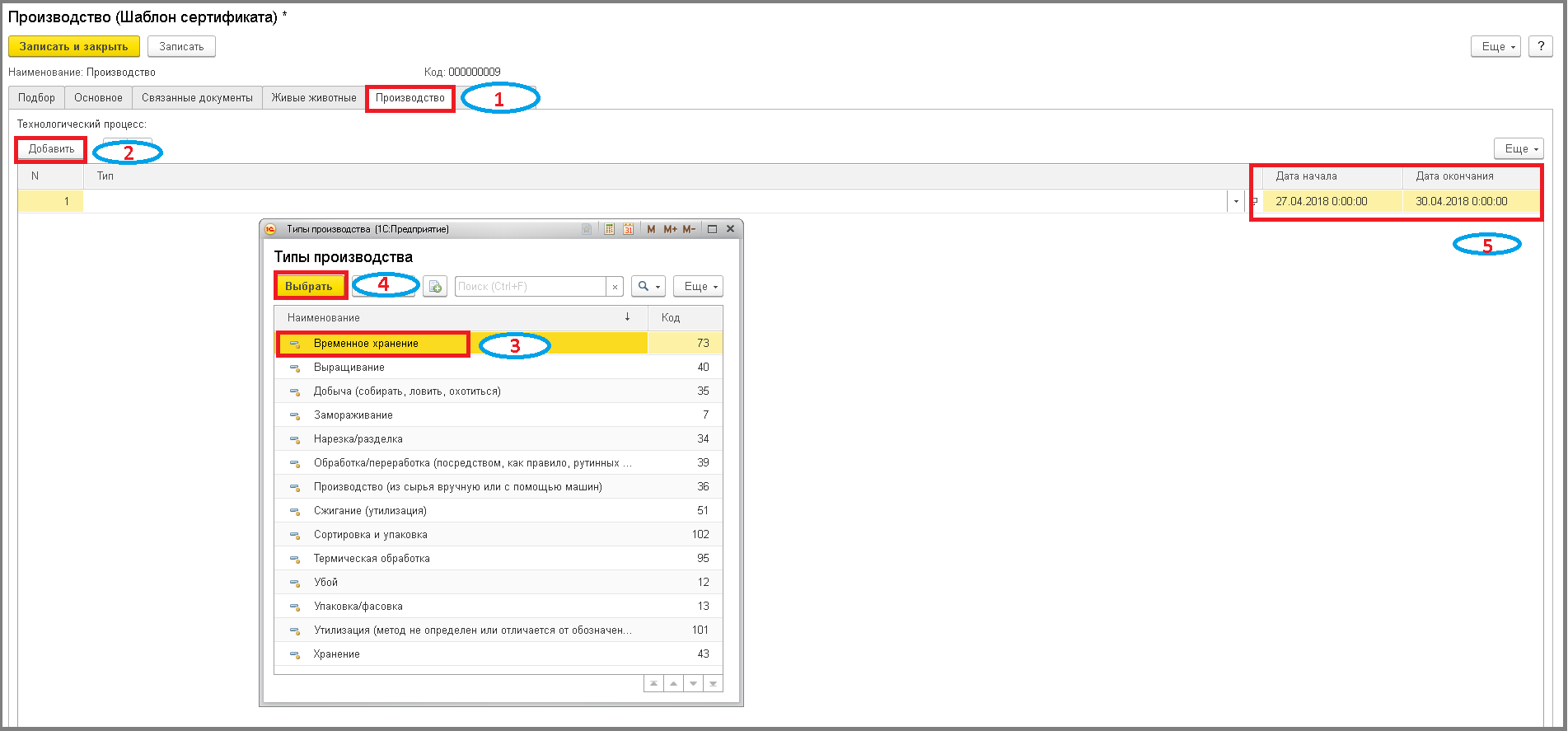The image size is (1568, 731).
Task: Select the Выращивание row
Action: [x=498, y=368]
